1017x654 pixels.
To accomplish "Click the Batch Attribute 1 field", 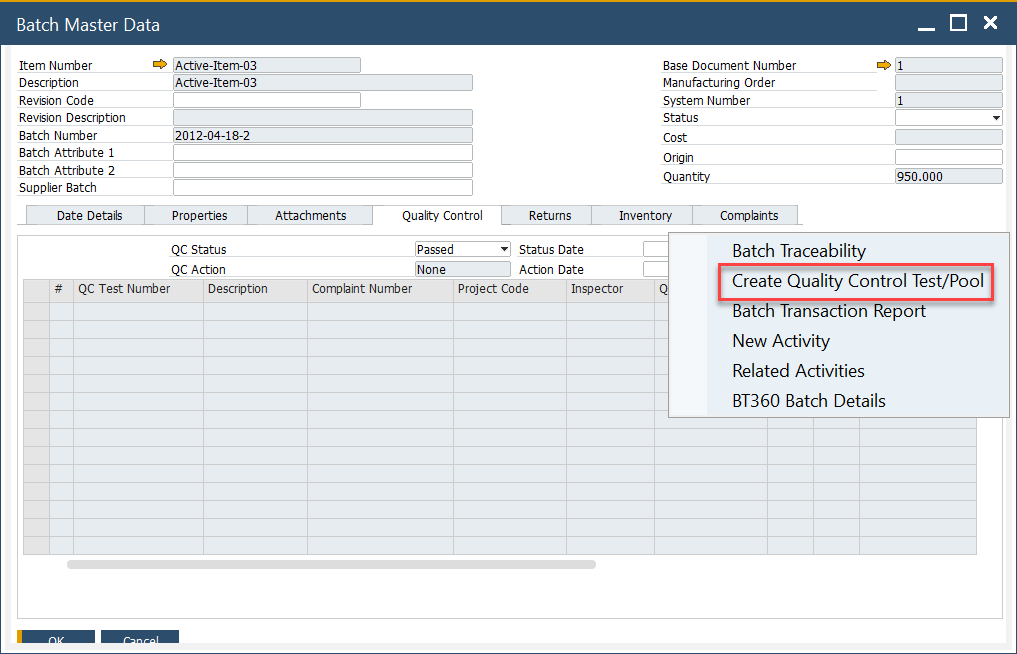I will point(322,153).
